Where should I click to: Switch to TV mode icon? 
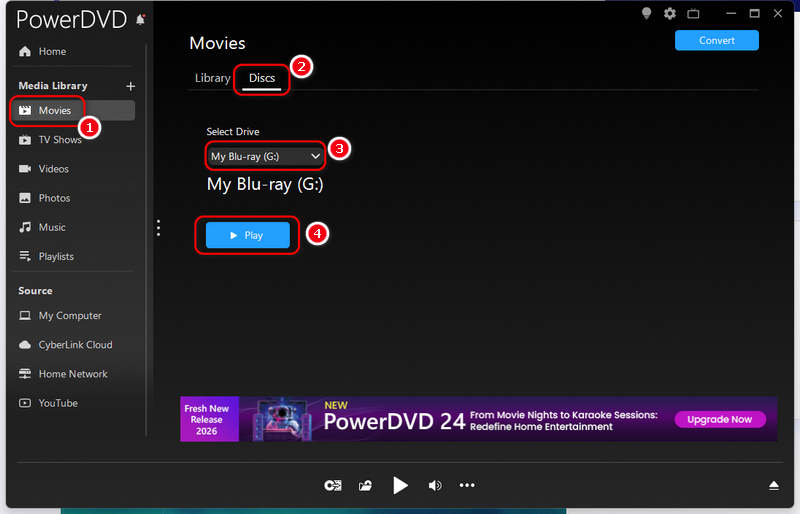click(x=693, y=14)
